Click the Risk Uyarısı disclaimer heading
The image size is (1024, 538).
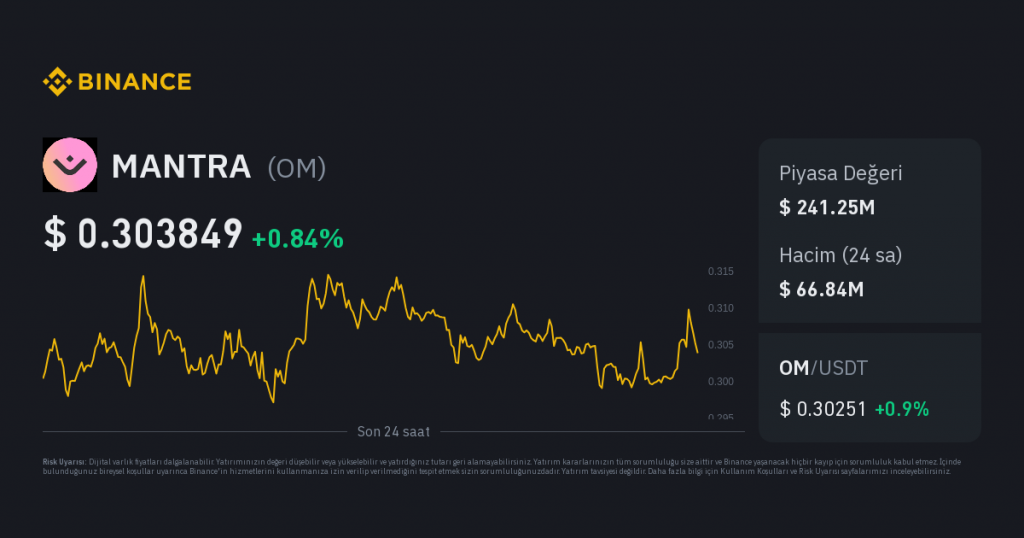tap(64, 462)
